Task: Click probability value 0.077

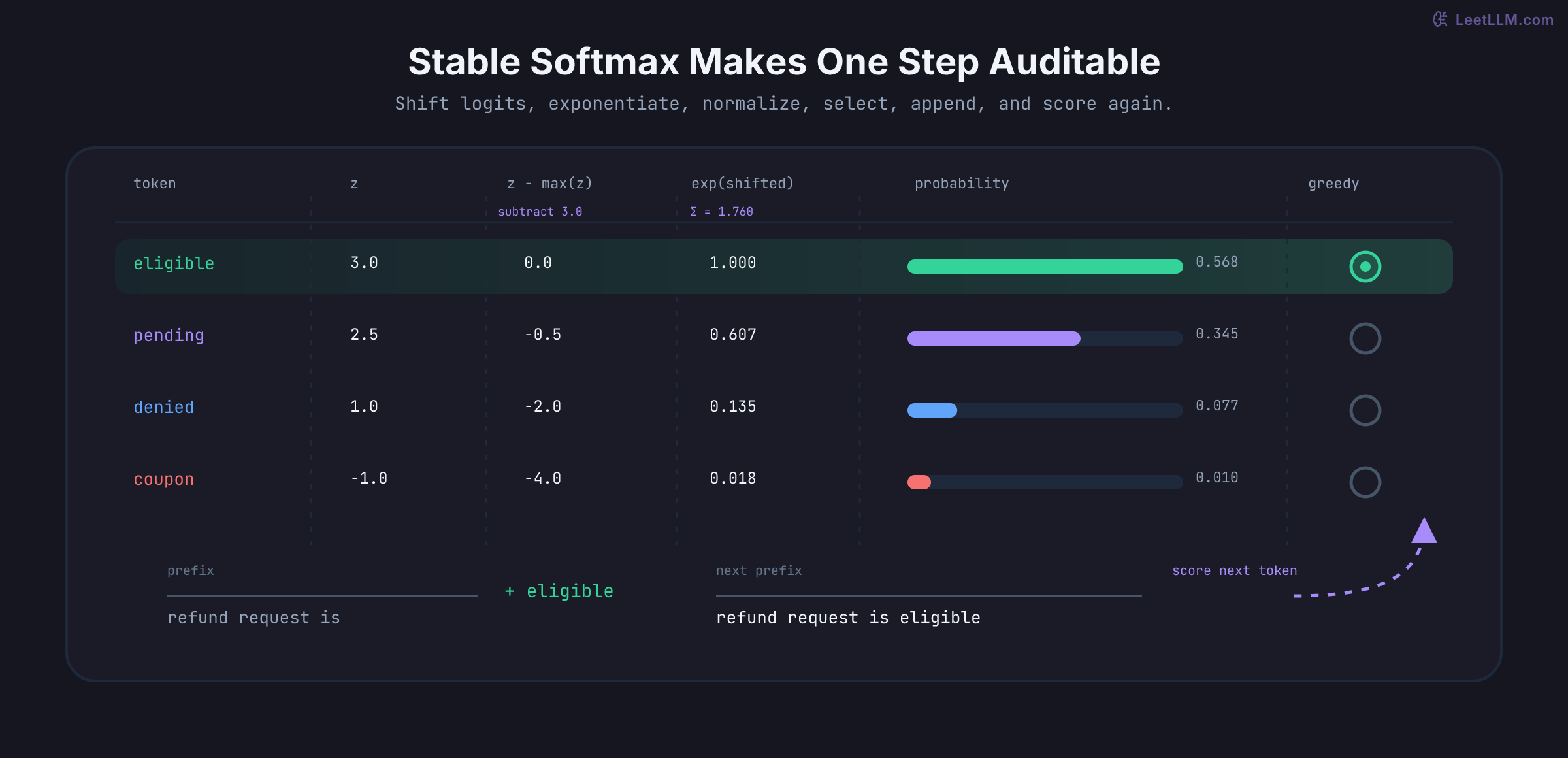Action: click(1217, 406)
